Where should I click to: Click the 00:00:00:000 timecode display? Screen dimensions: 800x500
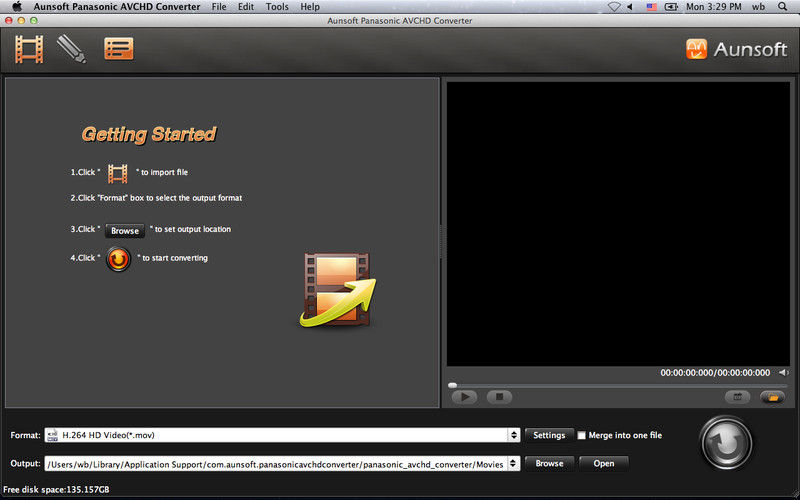tap(715, 373)
